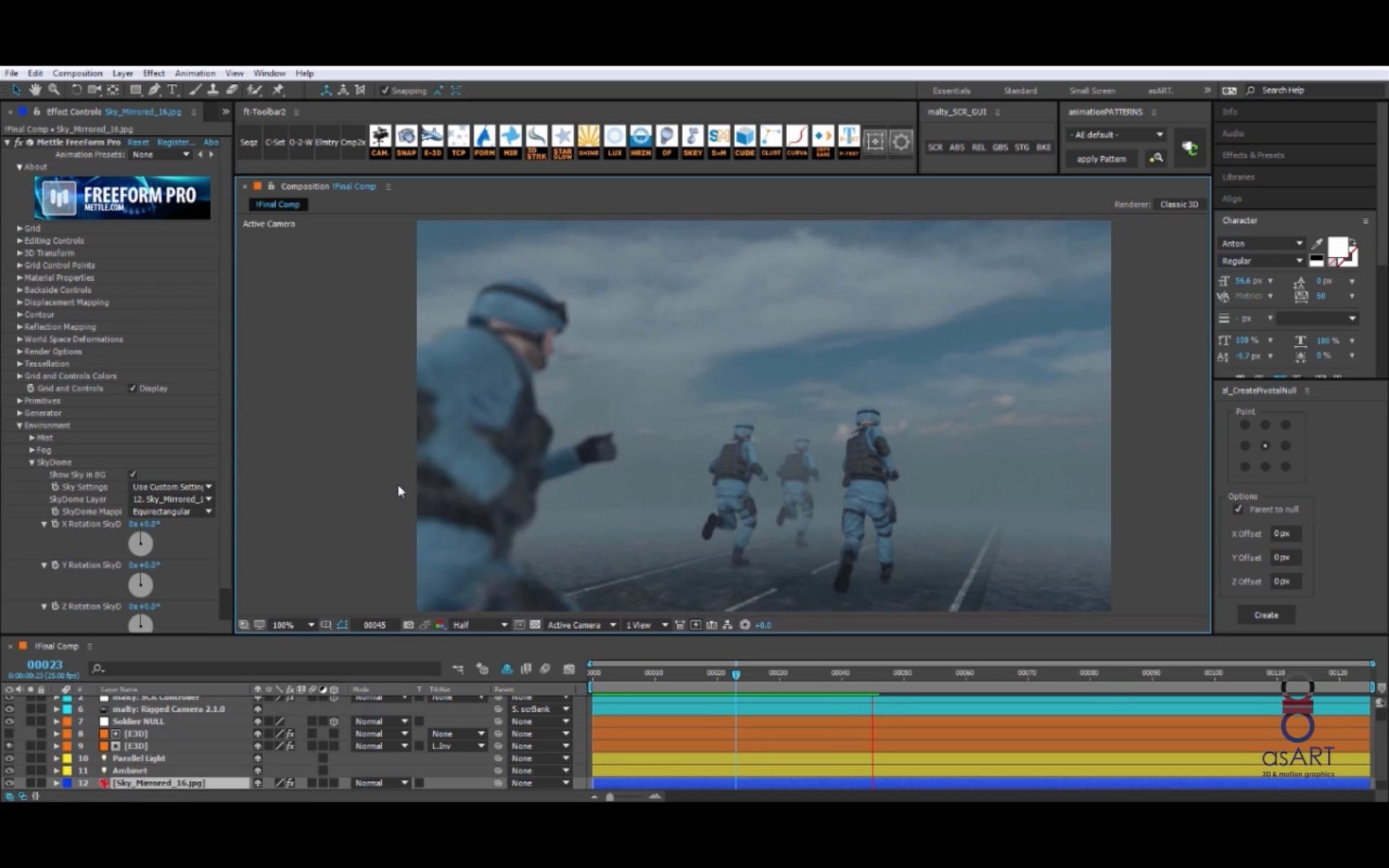Toggle the Snapping checkbox
This screenshot has height=868, width=1389.
[386, 90]
